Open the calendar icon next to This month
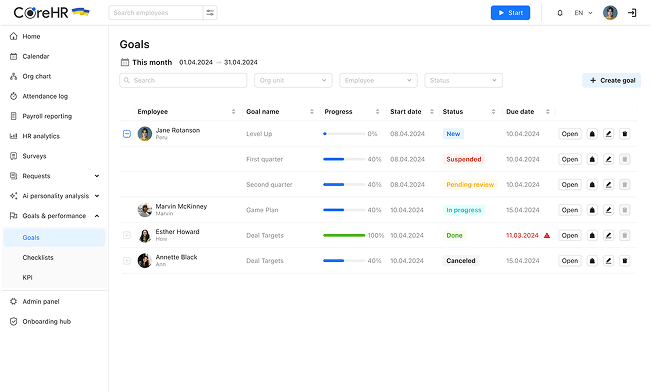652x392 pixels. (125, 62)
